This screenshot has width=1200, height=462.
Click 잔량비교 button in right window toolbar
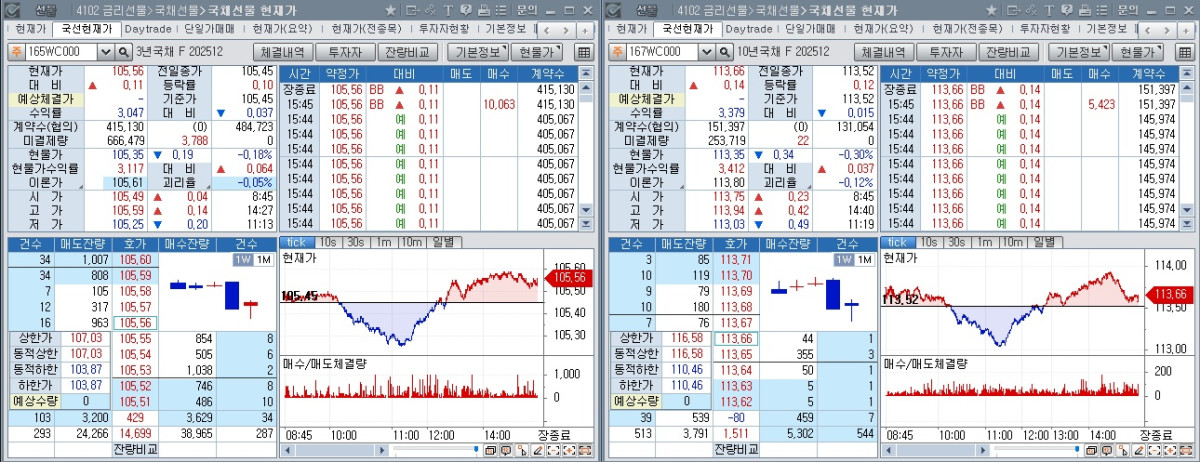click(x=1008, y=52)
